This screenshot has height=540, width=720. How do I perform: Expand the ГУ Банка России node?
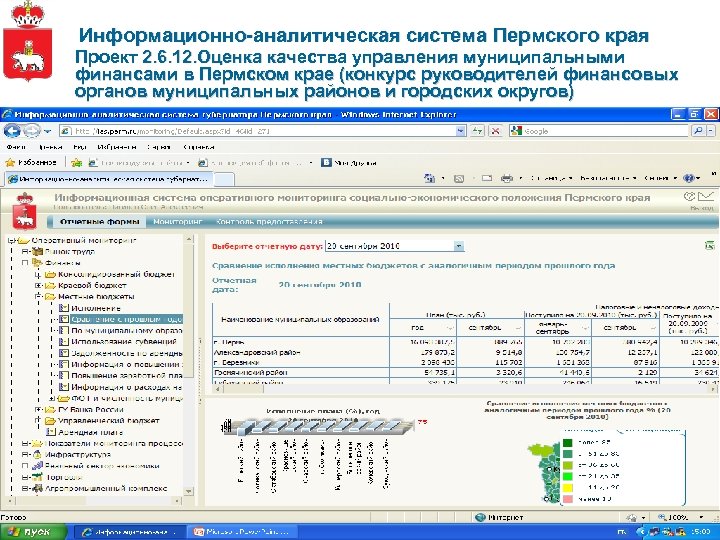39,409
